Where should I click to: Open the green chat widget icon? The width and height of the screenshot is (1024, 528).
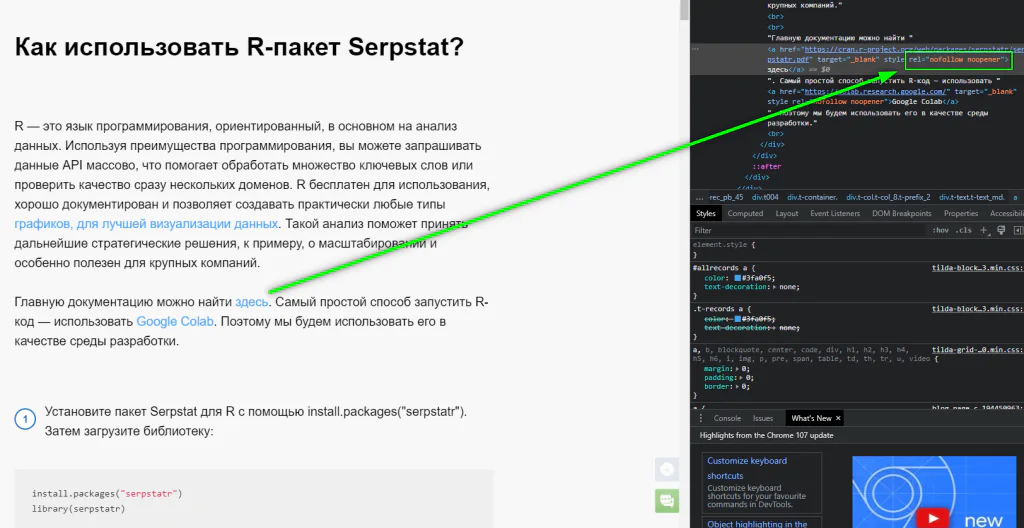coord(667,501)
